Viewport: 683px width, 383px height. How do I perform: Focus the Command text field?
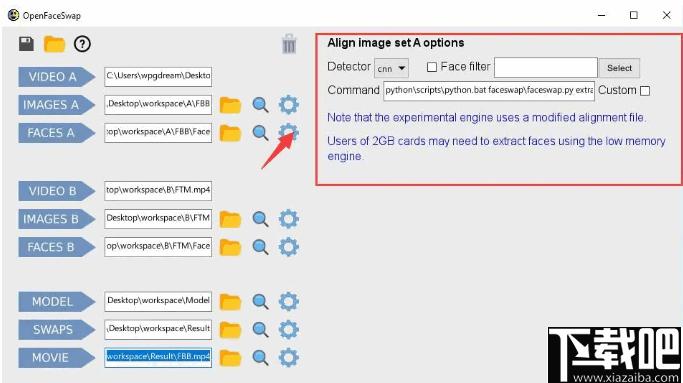coord(489,91)
